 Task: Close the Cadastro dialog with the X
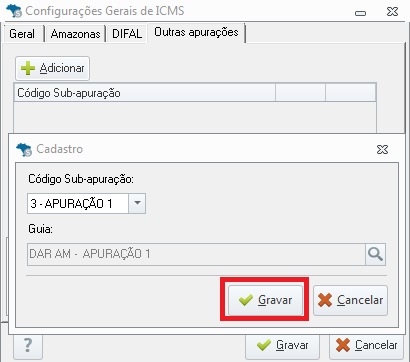pos(382,150)
